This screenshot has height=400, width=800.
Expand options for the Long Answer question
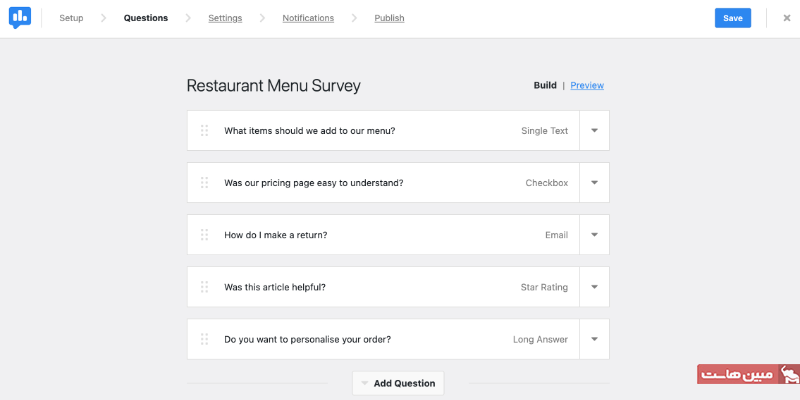click(x=594, y=339)
